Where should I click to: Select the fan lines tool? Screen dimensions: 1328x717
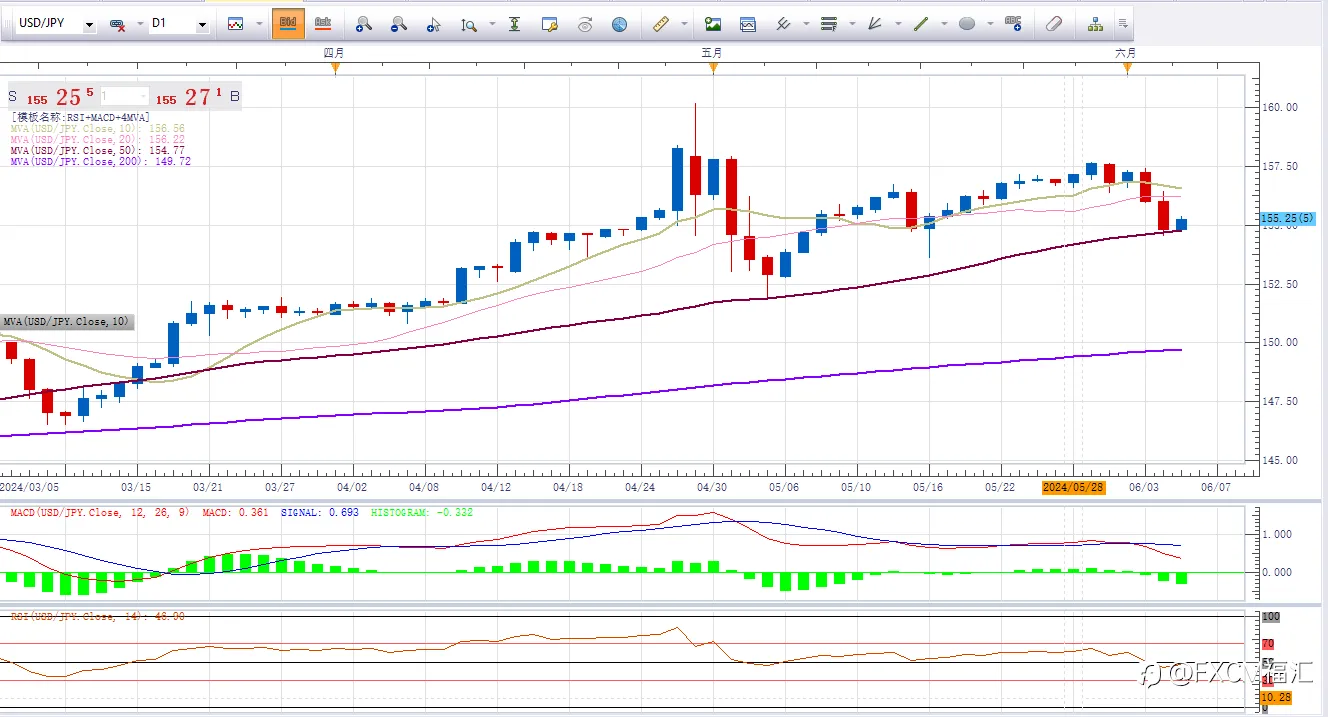[x=875, y=24]
